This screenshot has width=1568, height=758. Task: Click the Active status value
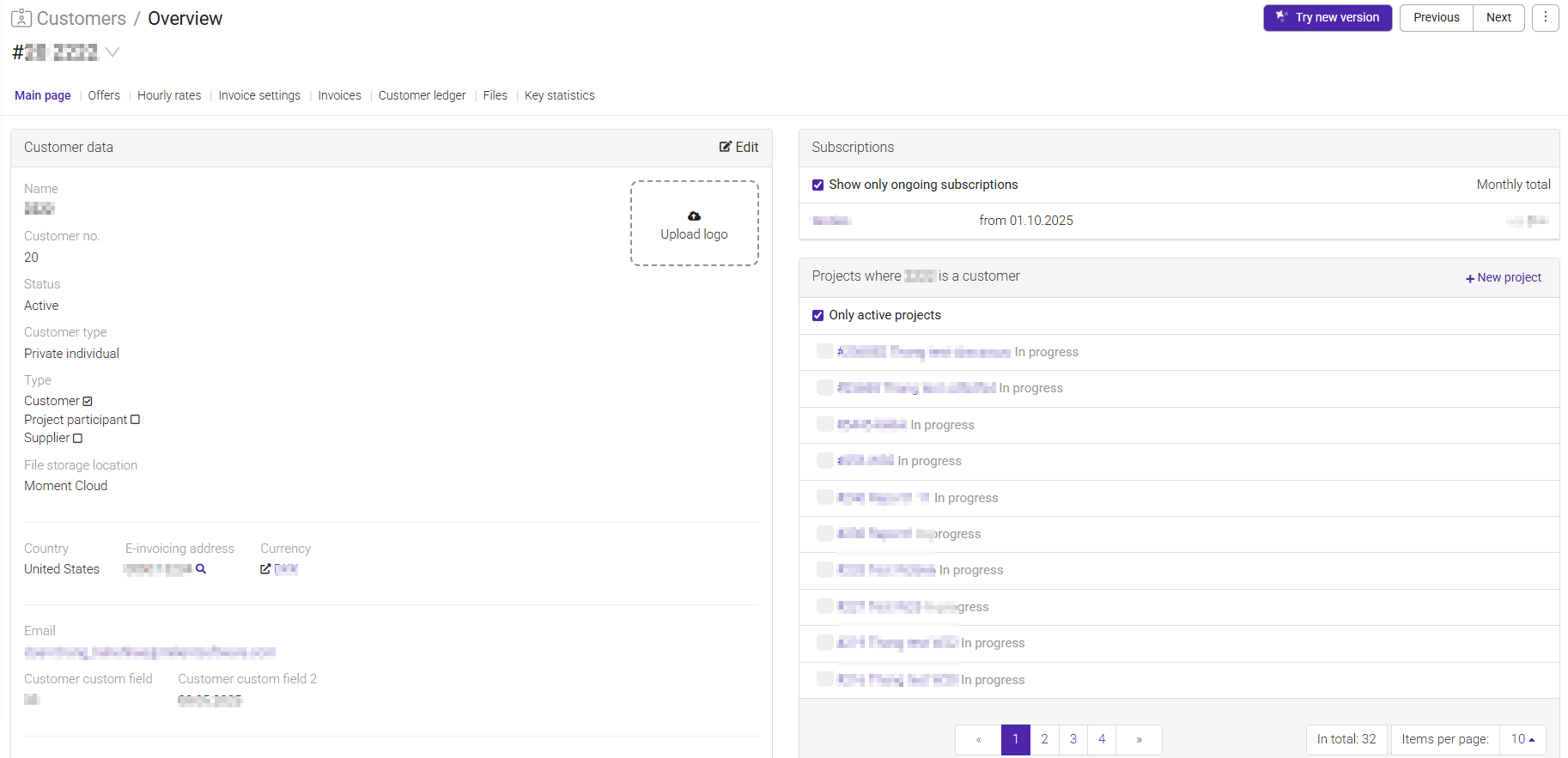41,306
